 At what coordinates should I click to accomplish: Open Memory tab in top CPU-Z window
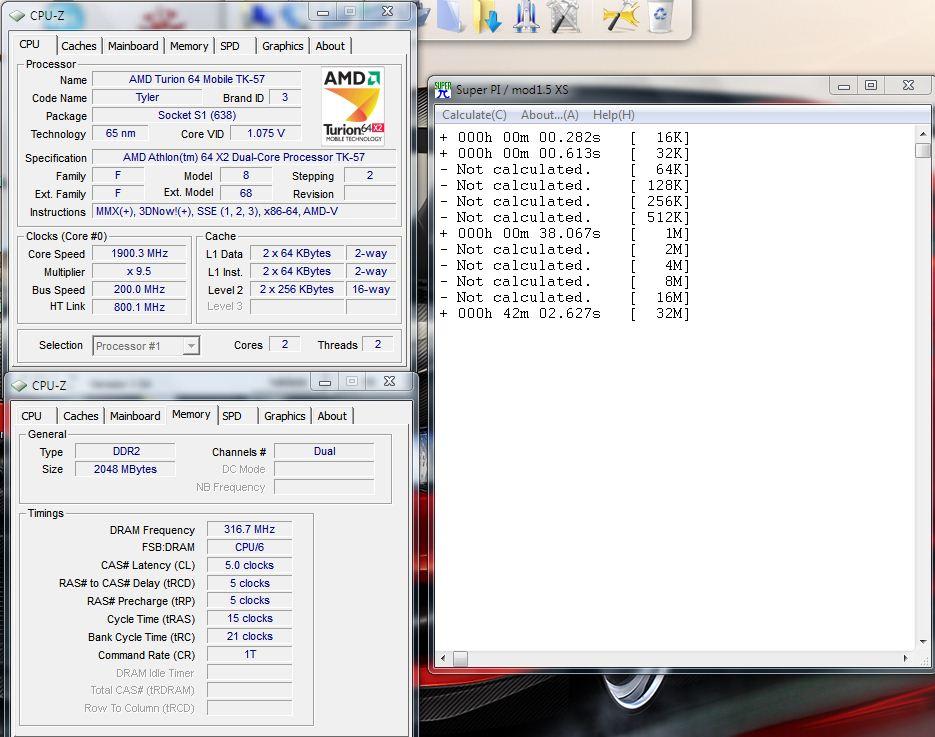189,46
